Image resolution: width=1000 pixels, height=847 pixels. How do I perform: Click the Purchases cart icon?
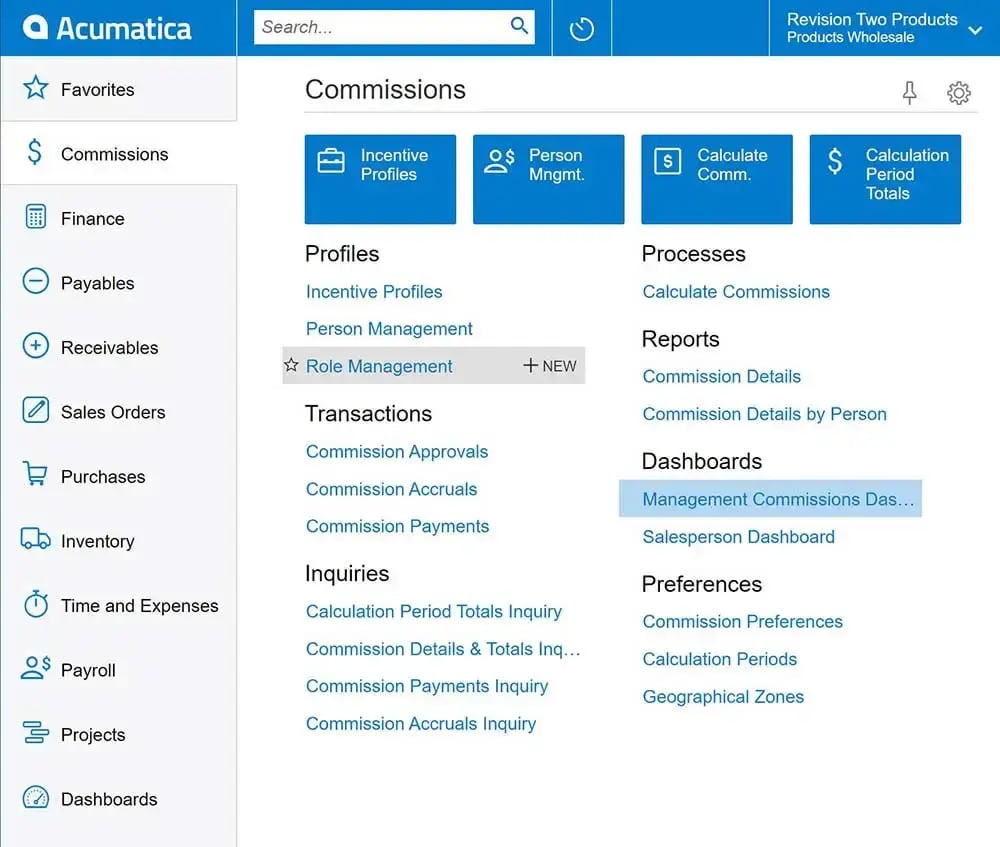coord(35,474)
